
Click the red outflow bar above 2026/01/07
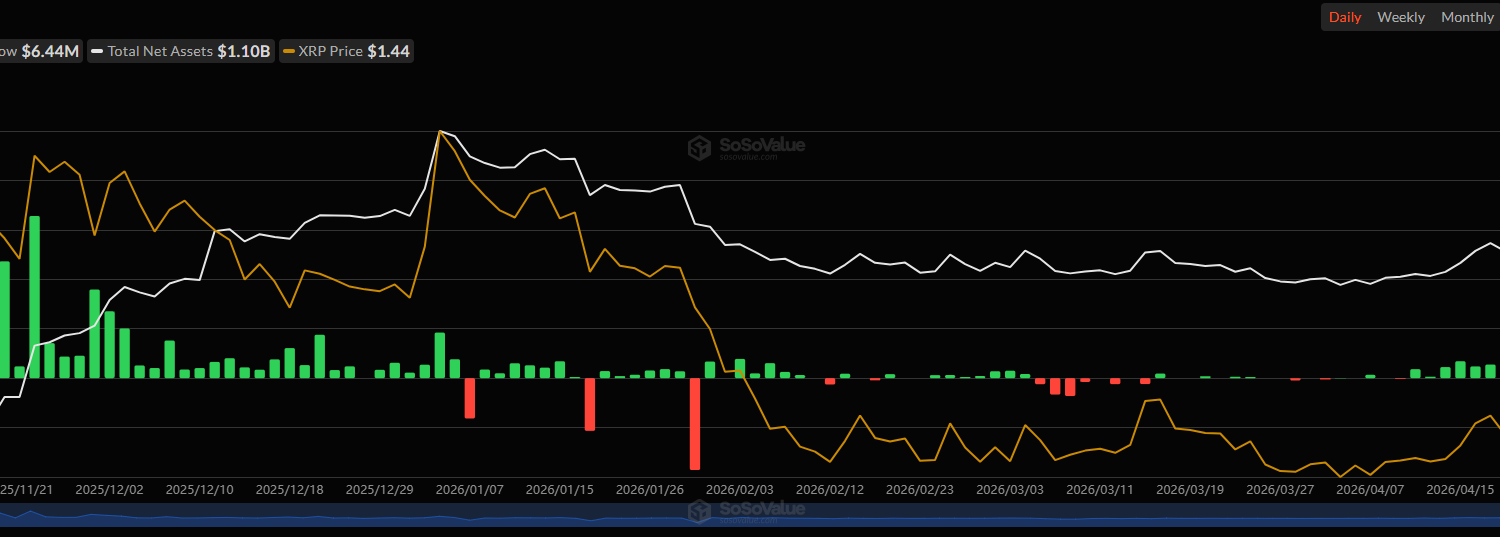click(x=469, y=397)
